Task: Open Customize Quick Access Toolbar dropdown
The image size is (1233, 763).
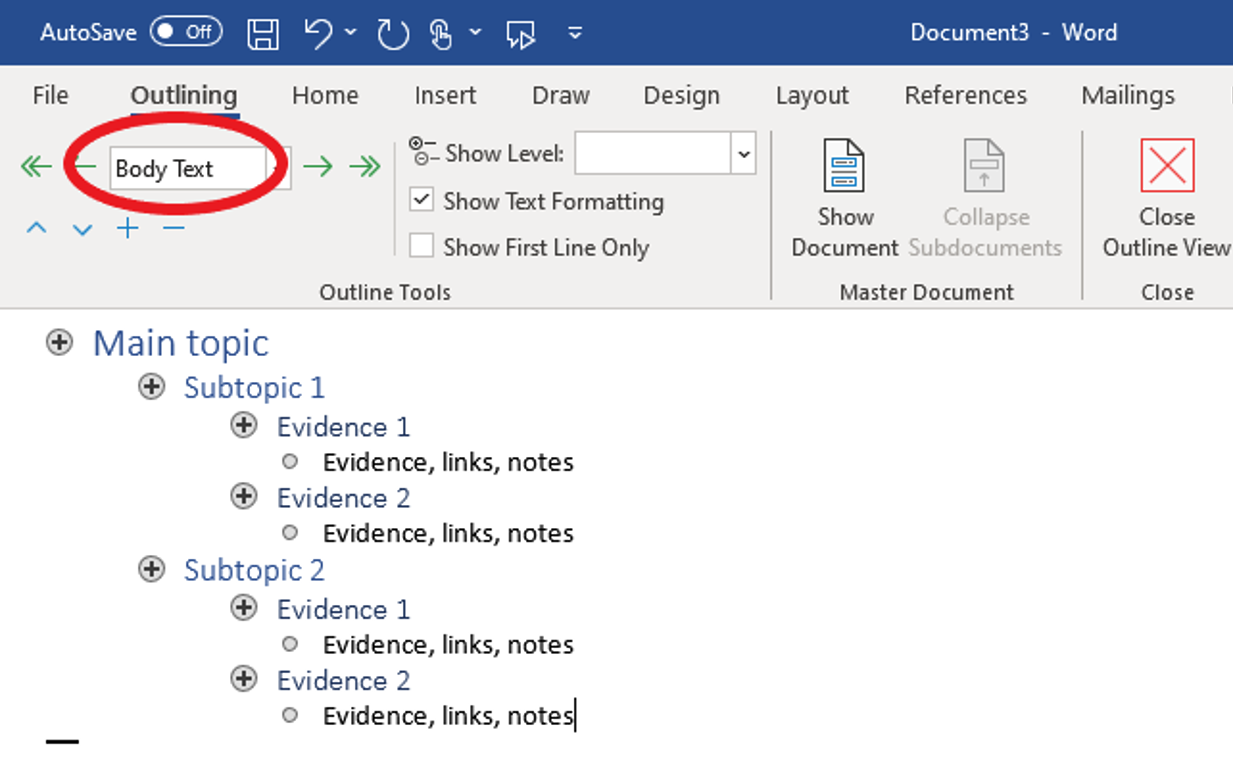Action: (x=575, y=33)
